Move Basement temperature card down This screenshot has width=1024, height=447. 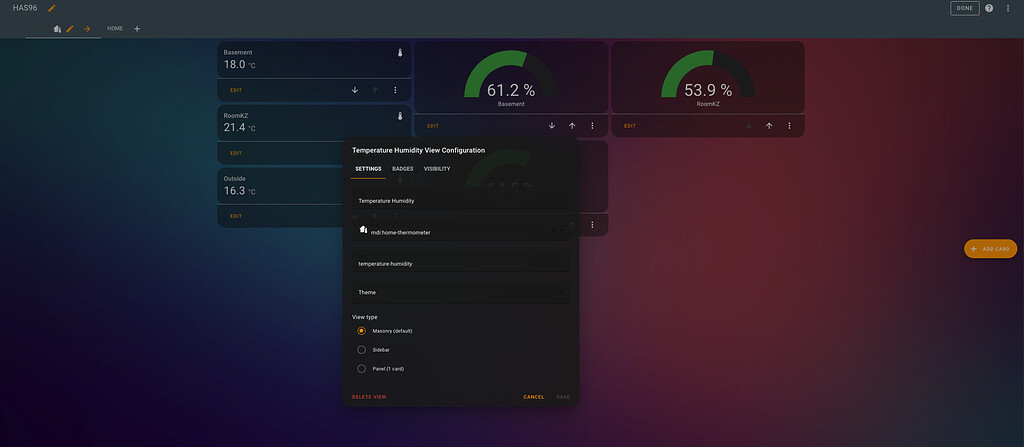[355, 90]
